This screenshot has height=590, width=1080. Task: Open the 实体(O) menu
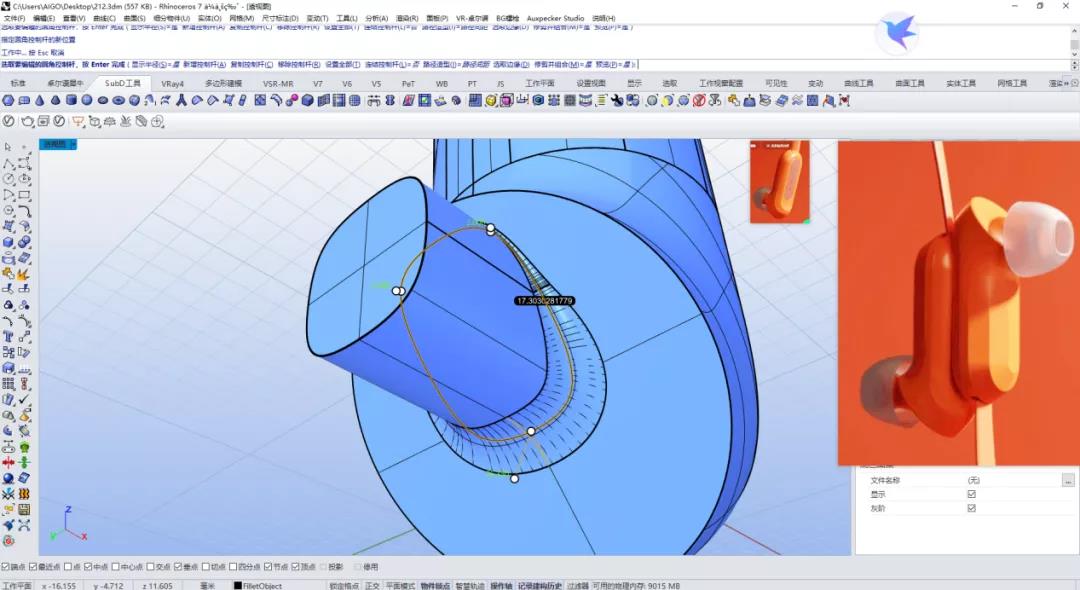[209, 18]
